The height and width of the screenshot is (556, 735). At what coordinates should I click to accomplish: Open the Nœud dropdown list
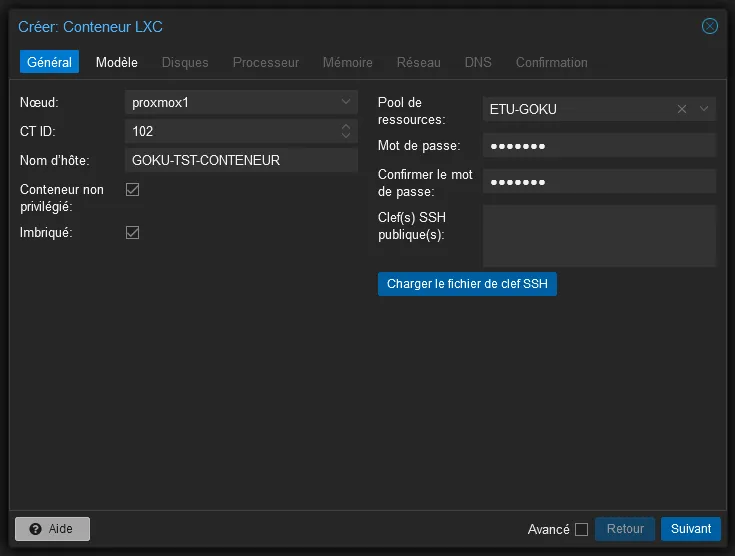click(346, 102)
